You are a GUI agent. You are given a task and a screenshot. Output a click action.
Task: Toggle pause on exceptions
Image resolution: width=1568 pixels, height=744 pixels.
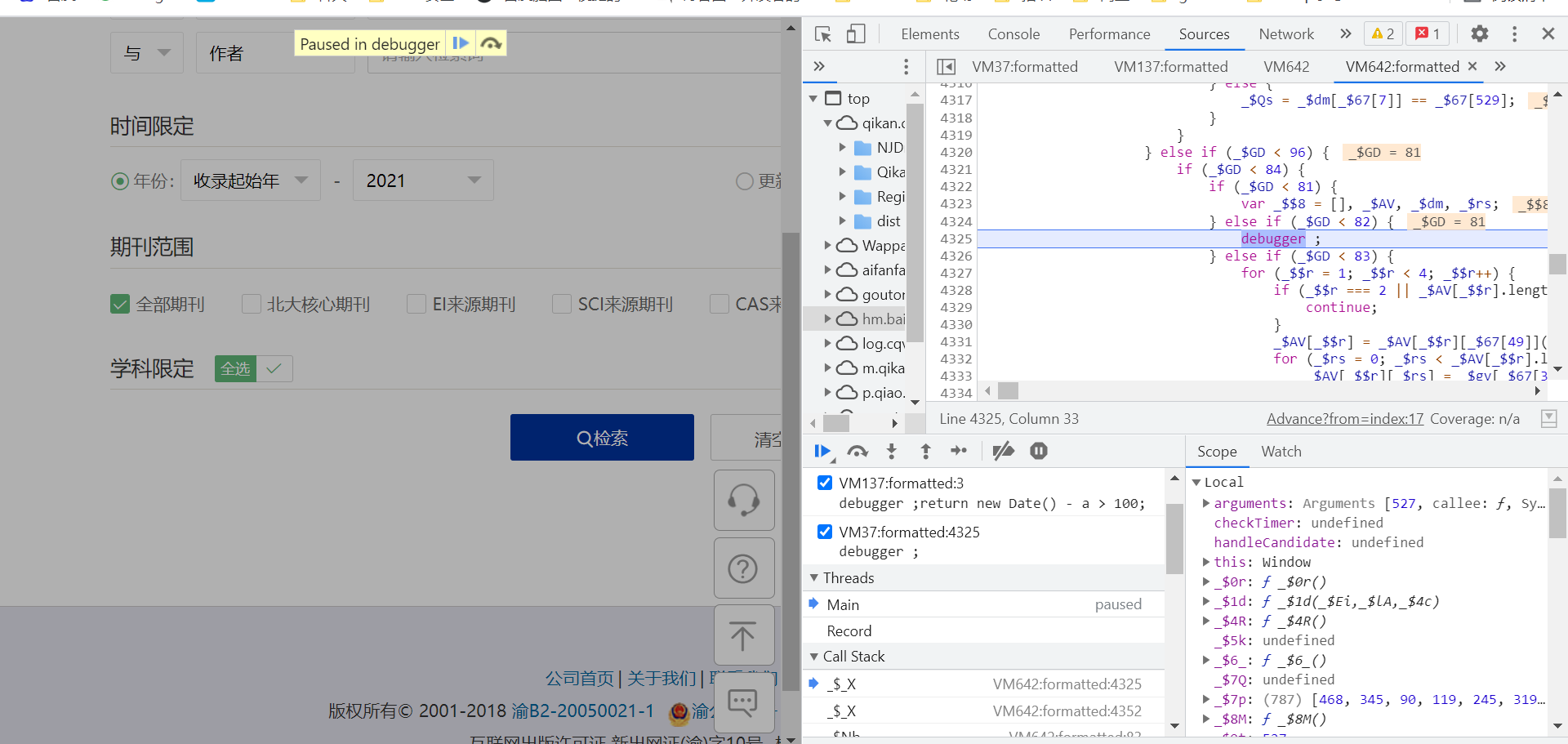[x=1039, y=451]
